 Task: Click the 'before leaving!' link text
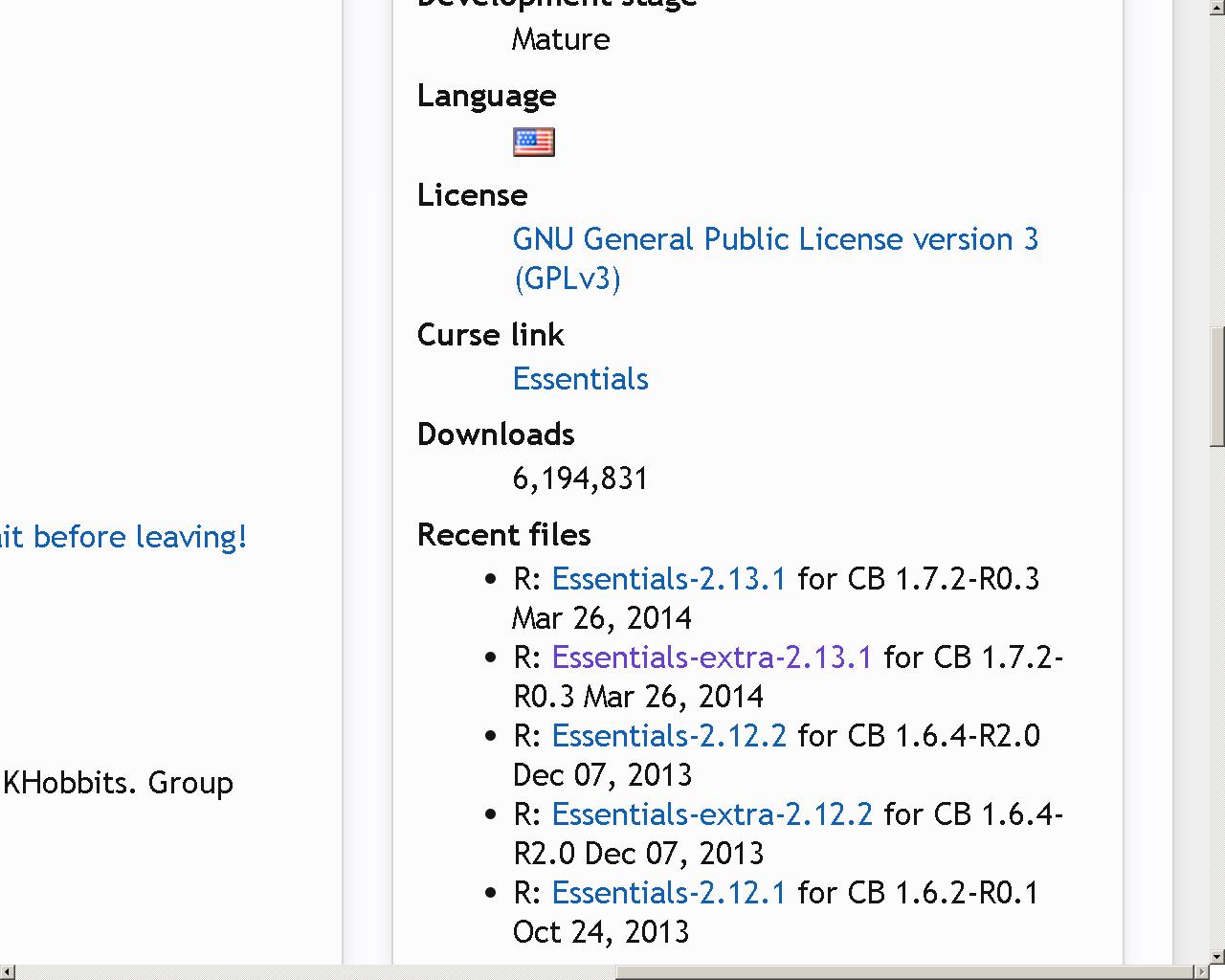140,537
